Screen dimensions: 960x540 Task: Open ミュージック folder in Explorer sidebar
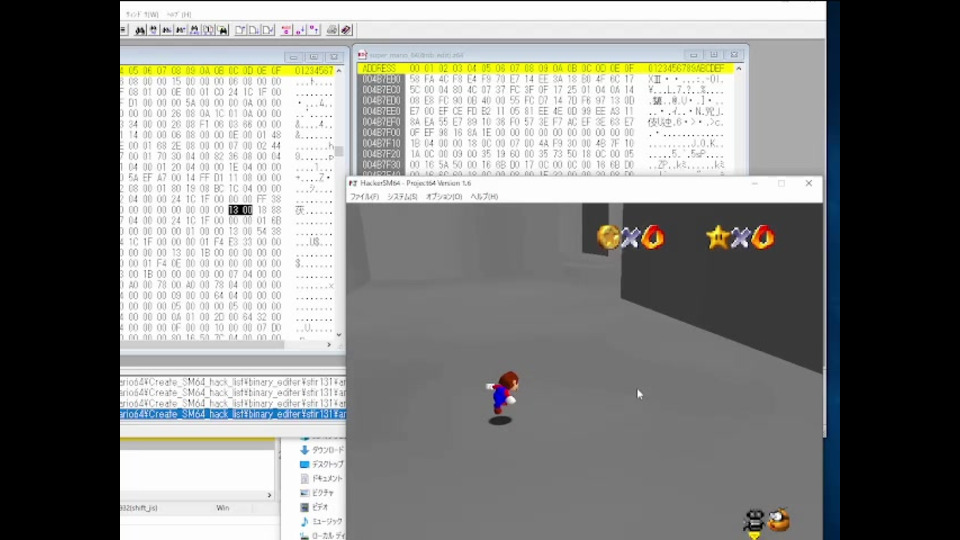[321, 522]
